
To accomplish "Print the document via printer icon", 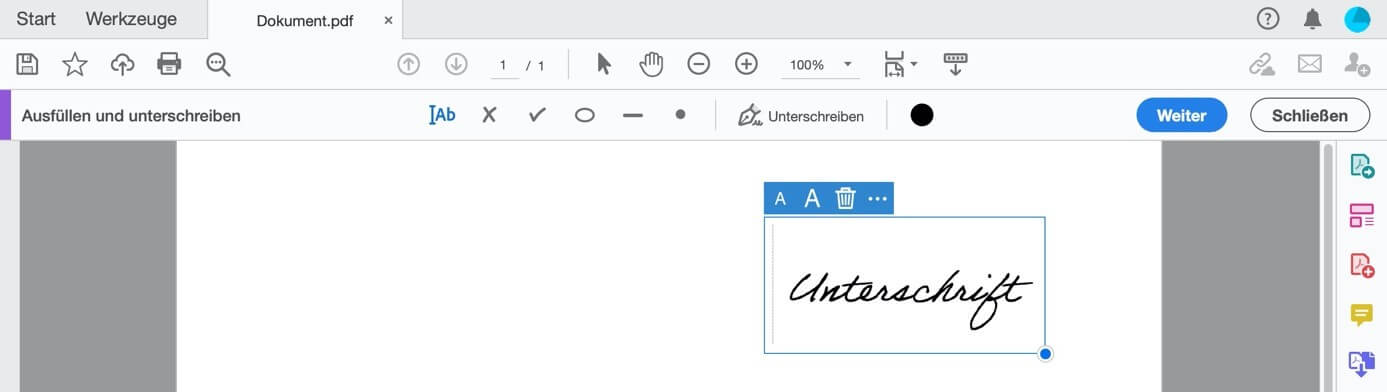I will coord(169,64).
